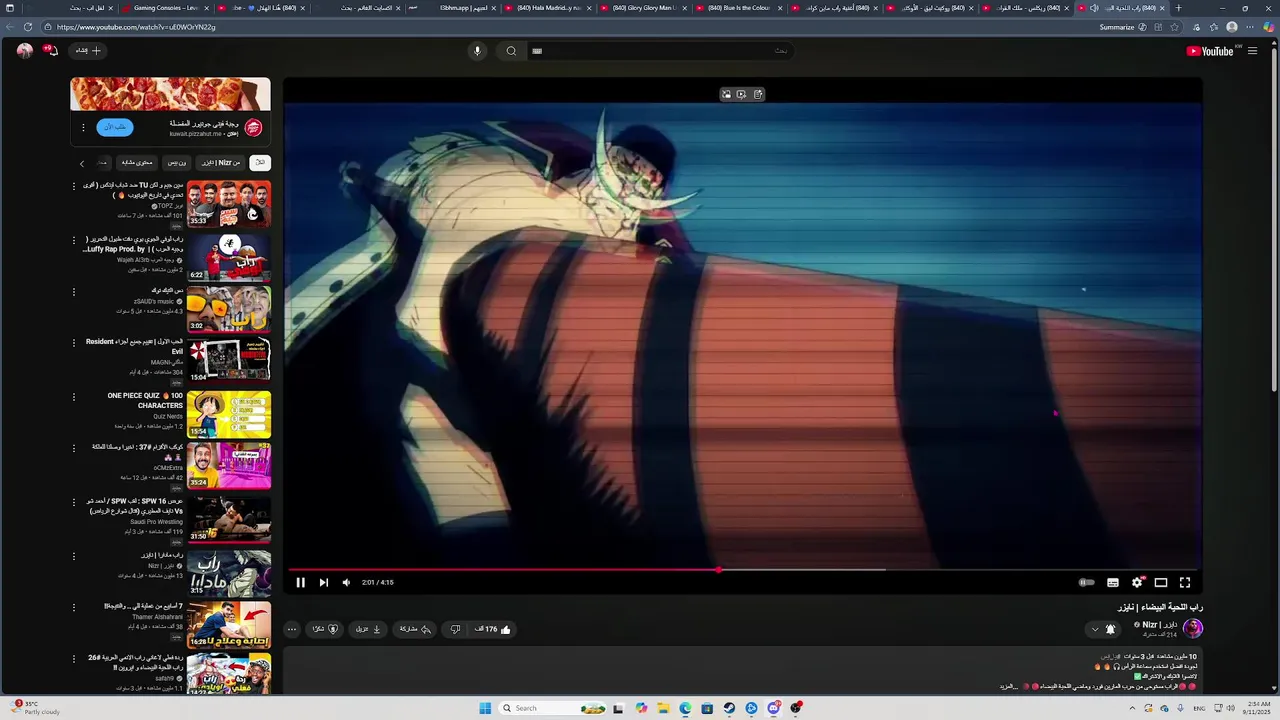
Task: Switch to theater mode view
Action: (1161, 582)
